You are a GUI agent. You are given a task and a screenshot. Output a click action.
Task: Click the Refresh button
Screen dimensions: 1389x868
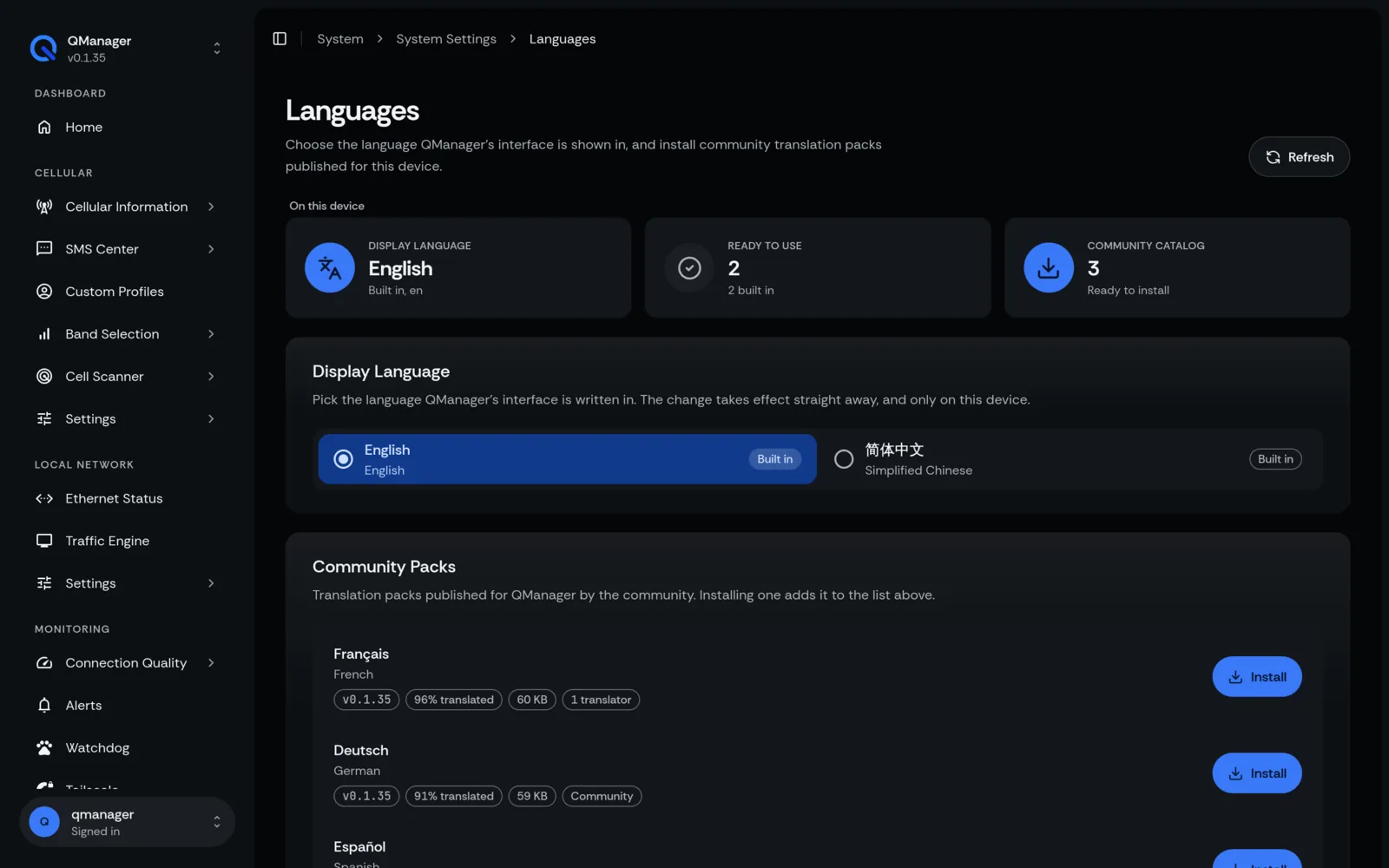coord(1299,157)
